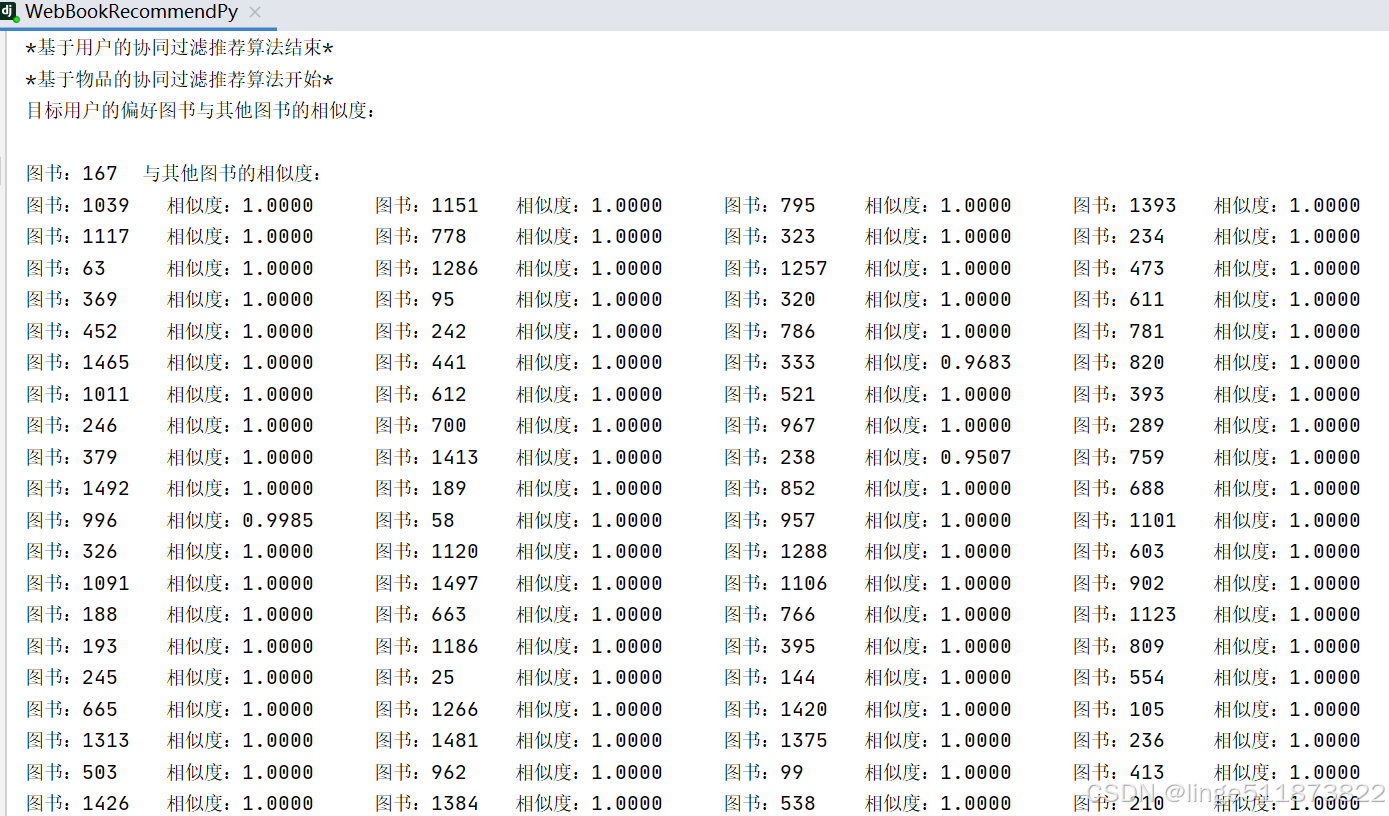The image size is (1389, 816).
Task: Click the similarity value '0.9507'
Action: tap(976, 457)
